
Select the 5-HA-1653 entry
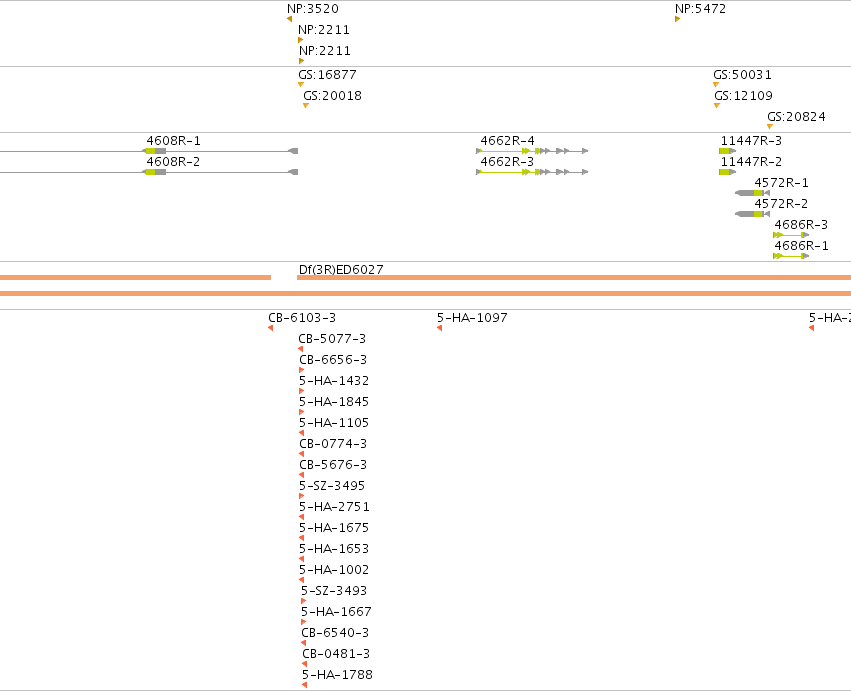(334, 549)
